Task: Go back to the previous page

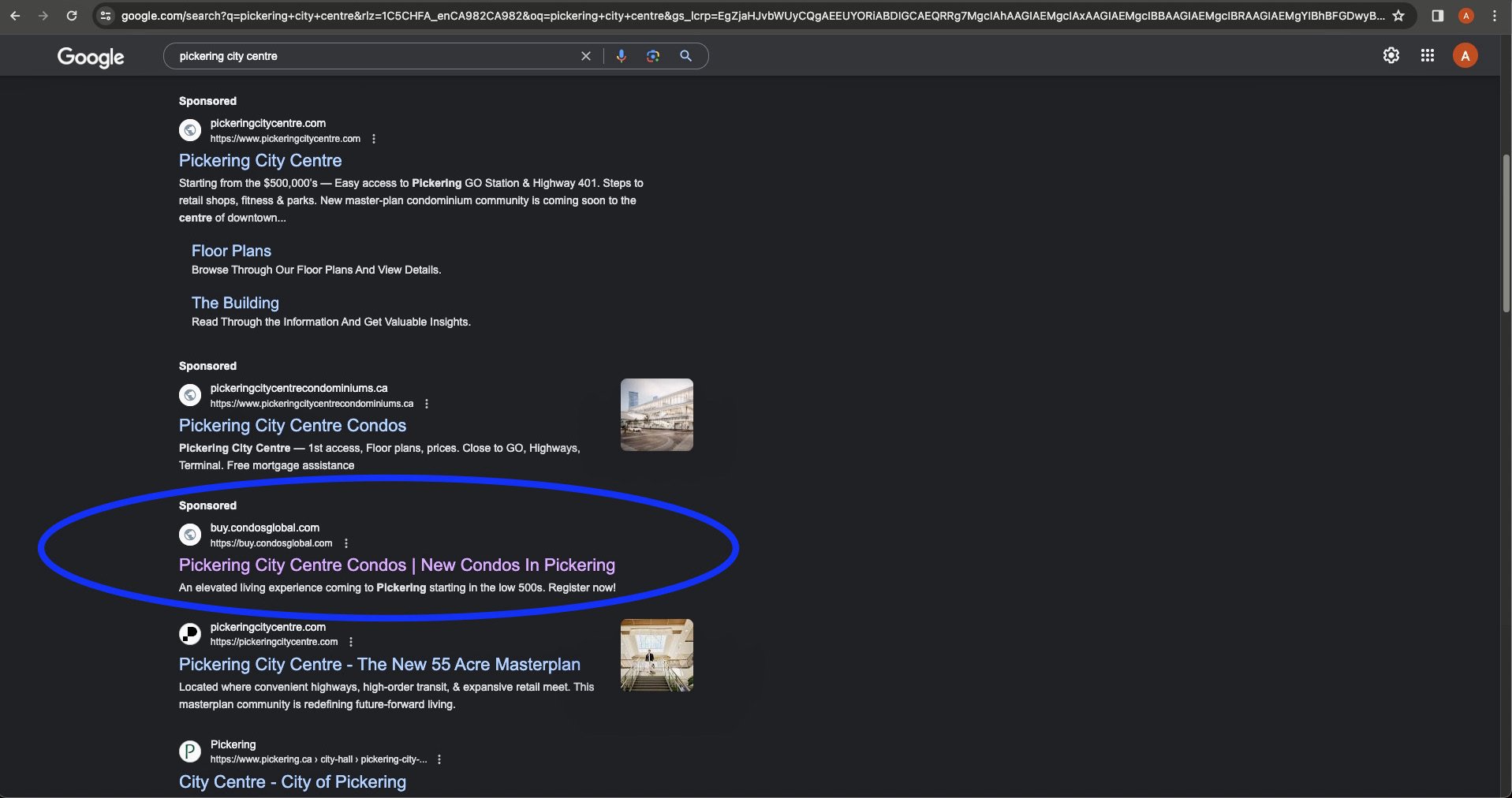Action: (15, 16)
